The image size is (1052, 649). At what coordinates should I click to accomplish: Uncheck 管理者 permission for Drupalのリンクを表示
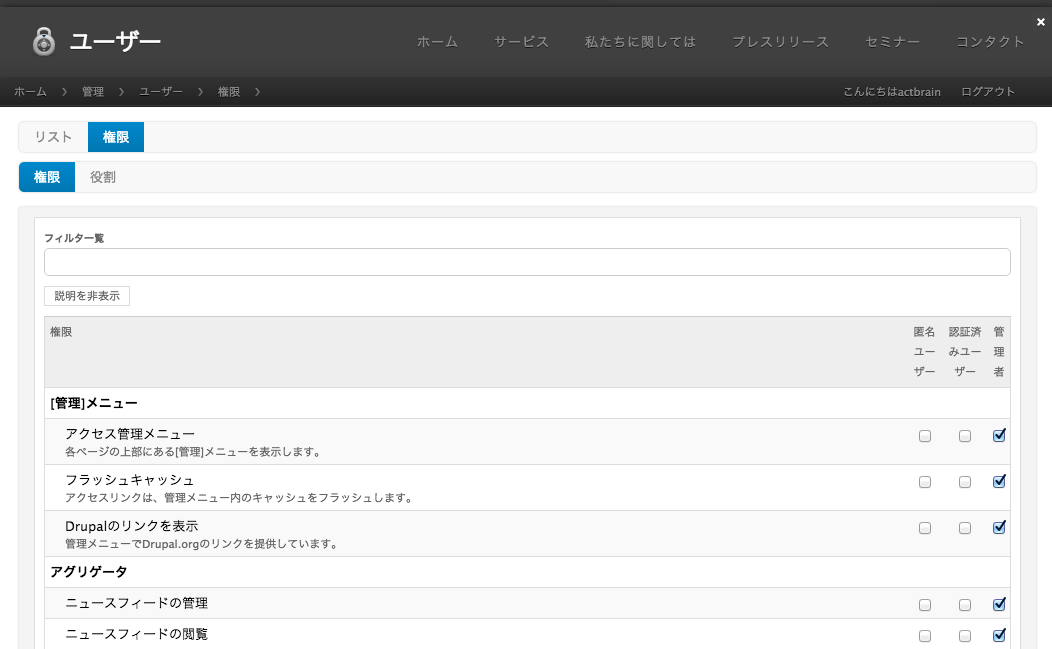click(x=998, y=527)
